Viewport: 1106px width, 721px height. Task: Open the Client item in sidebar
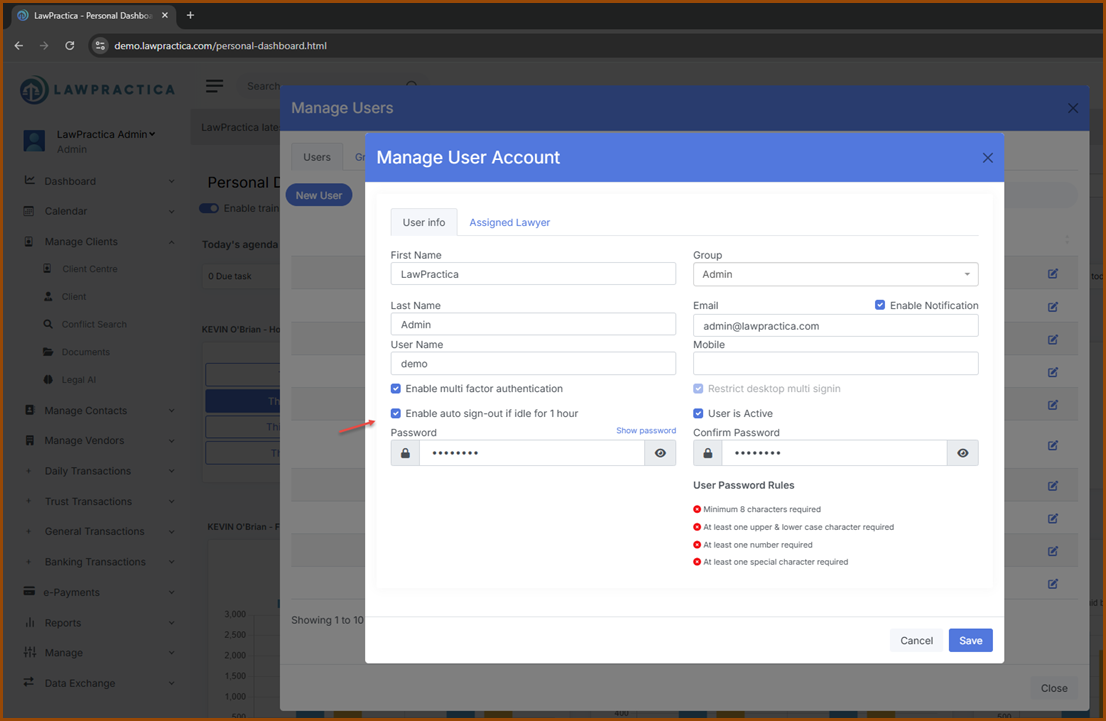point(73,296)
